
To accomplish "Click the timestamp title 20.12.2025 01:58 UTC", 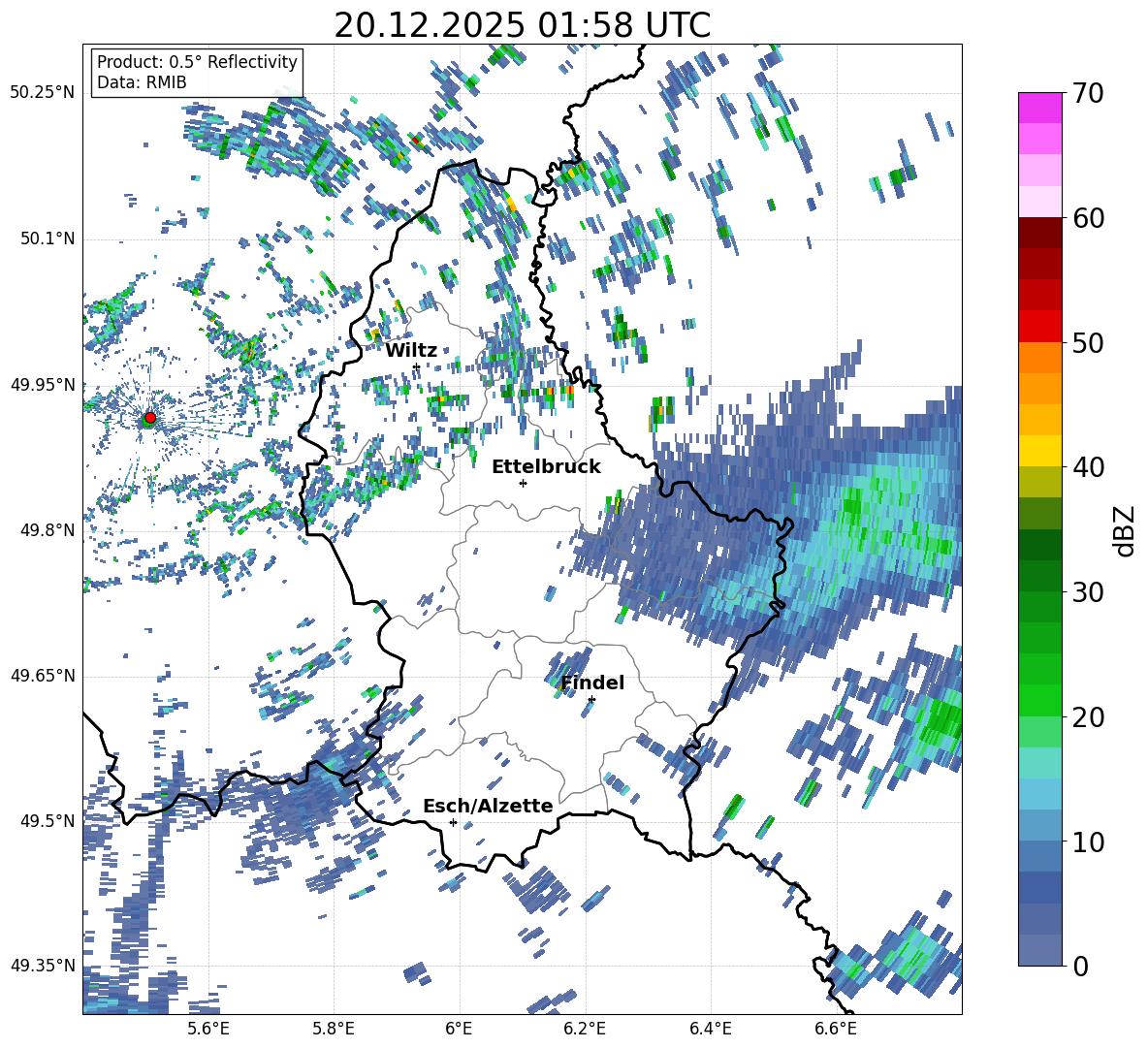I will coord(522,25).
